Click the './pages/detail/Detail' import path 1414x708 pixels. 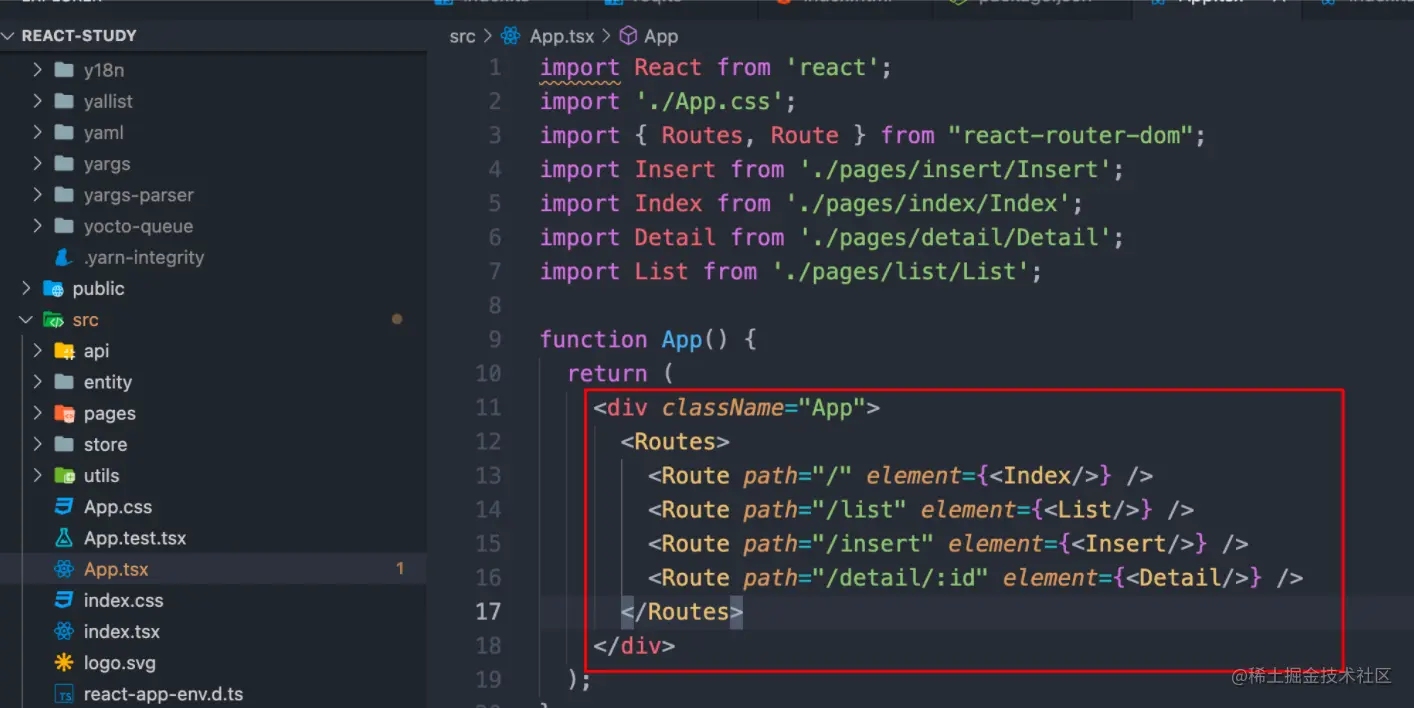[x=956, y=237]
